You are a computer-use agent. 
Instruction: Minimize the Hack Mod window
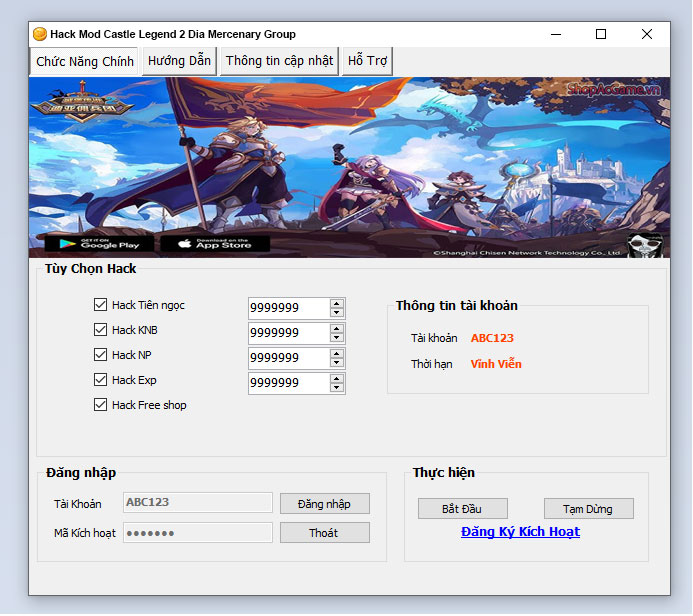(556, 34)
